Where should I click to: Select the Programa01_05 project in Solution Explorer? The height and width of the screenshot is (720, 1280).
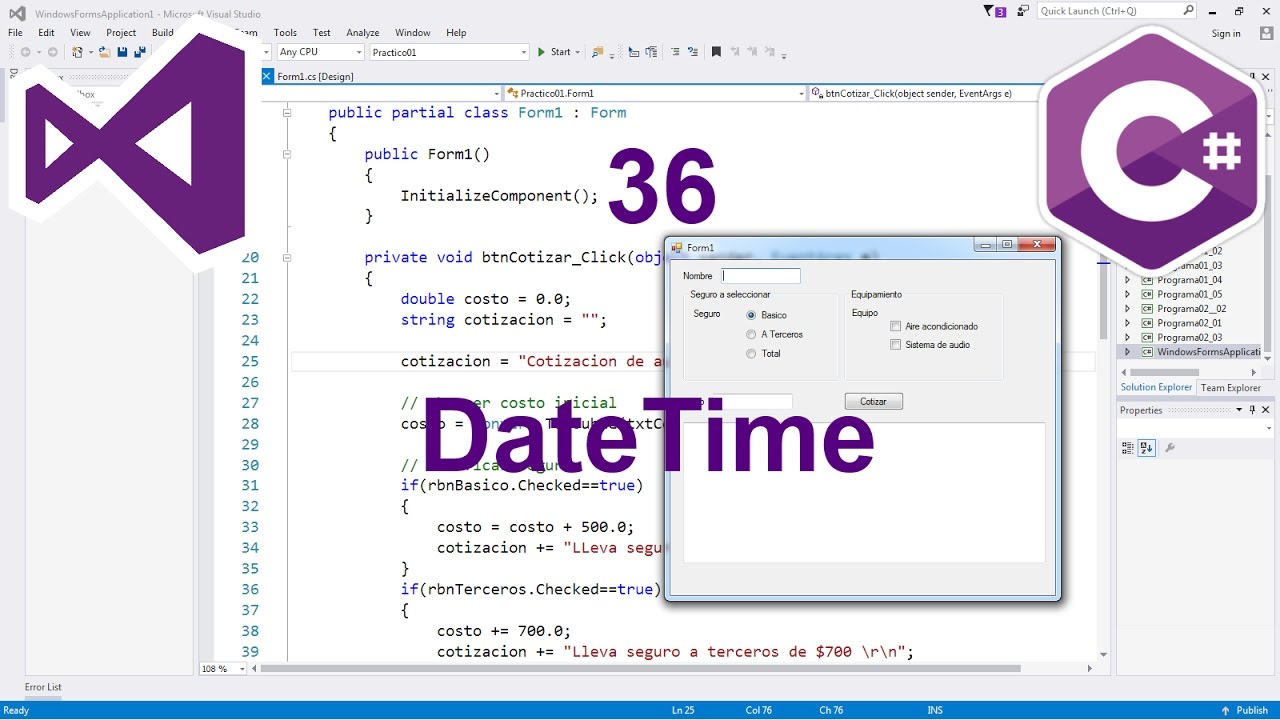pos(1189,294)
